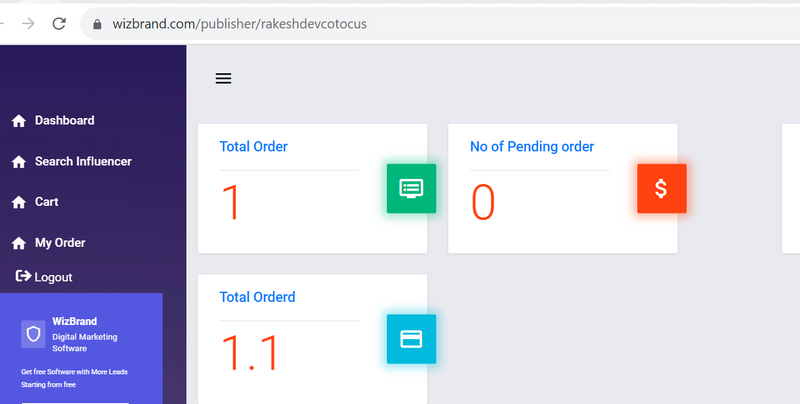Click the home icon beside Search Influencer
Viewport: 800px width, 404px height.
tap(18, 162)
